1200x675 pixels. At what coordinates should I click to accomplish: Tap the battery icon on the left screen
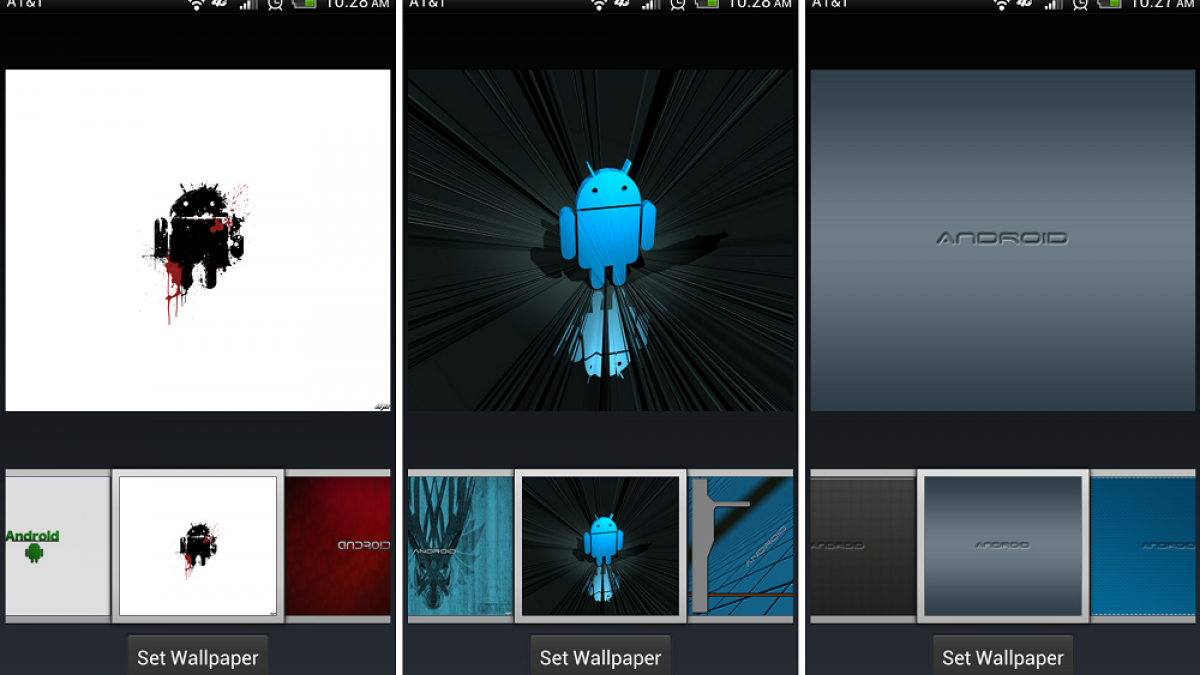click(304, 4)
